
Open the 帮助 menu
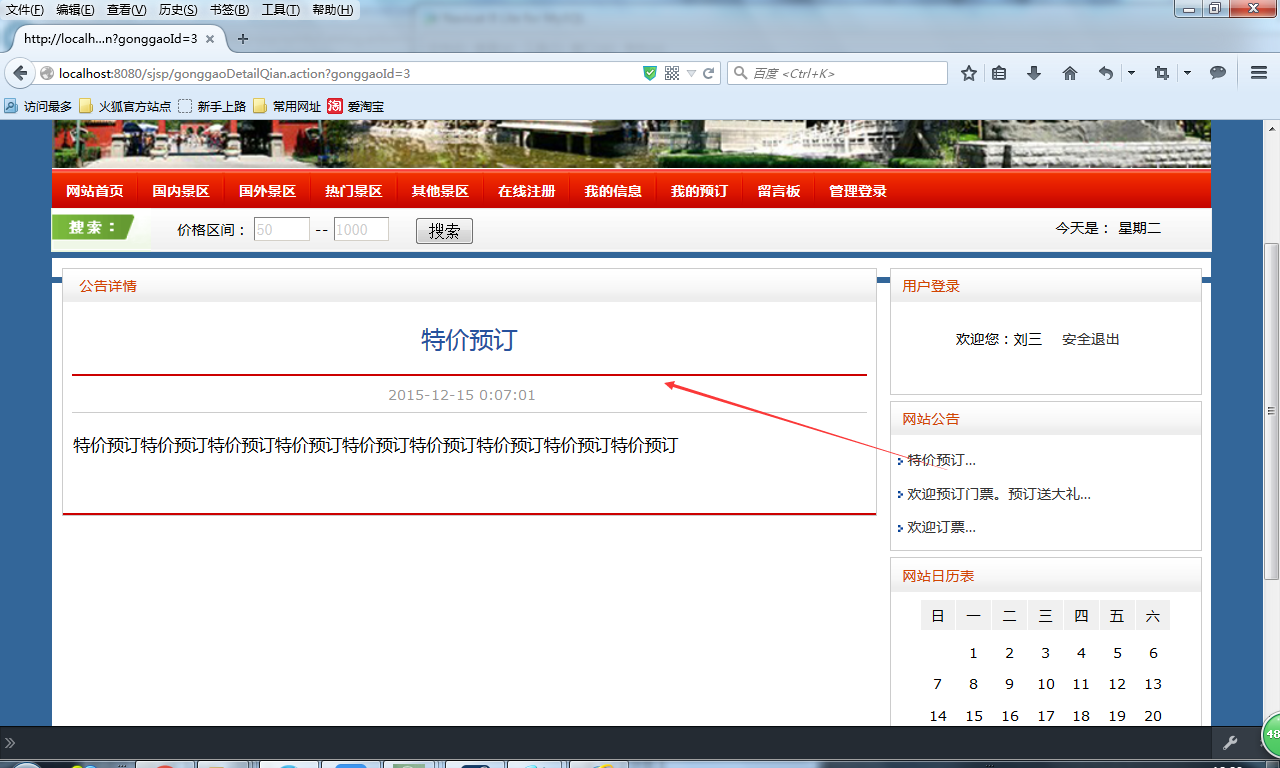[x=332, y=10]
